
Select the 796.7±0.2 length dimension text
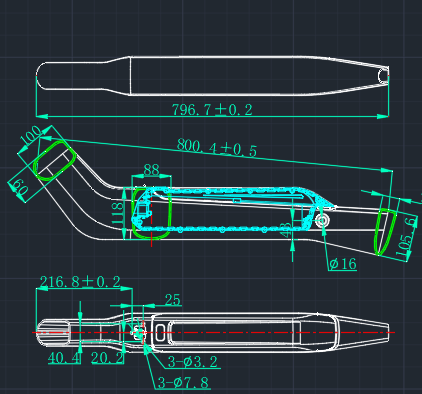click(x=212, y=110)
